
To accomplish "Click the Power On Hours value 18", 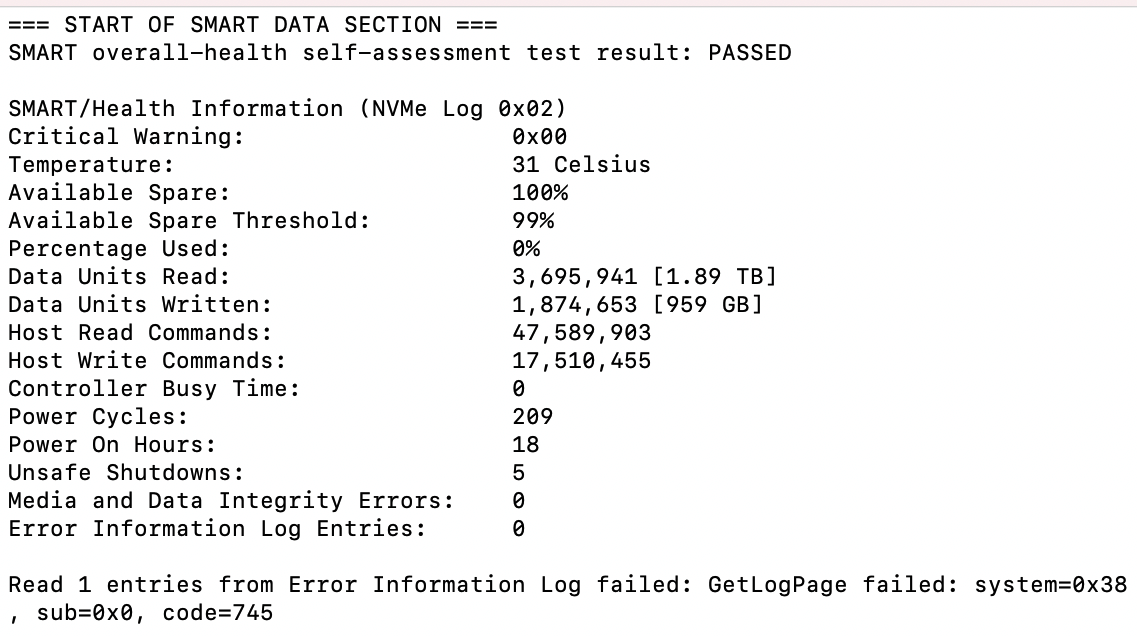I will pyautogui.click(x=526, y=445).
